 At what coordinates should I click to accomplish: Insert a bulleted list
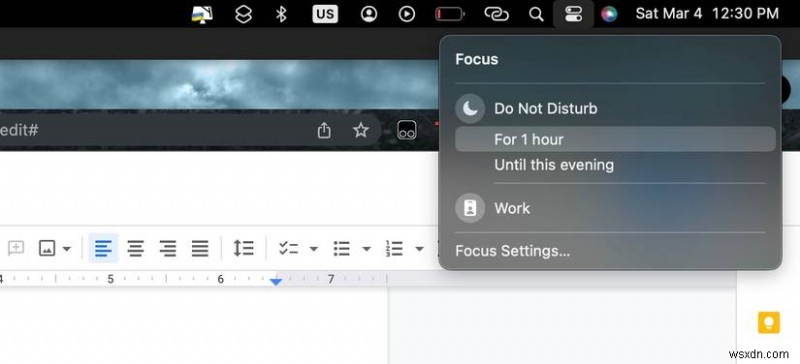(341, 249)
